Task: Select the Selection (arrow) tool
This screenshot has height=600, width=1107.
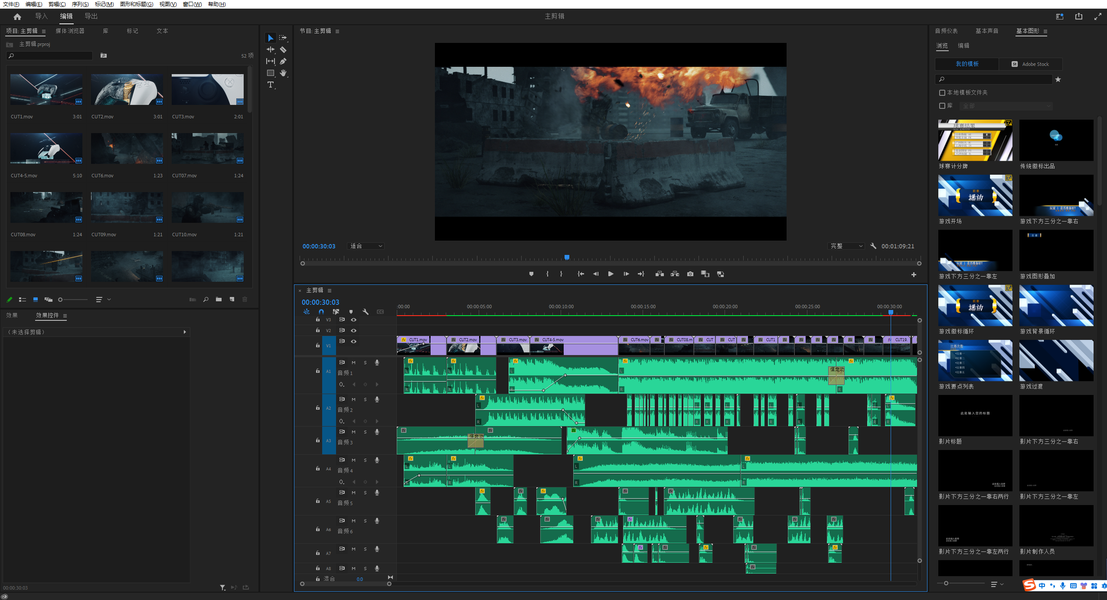Action: [x=270, y=38]
